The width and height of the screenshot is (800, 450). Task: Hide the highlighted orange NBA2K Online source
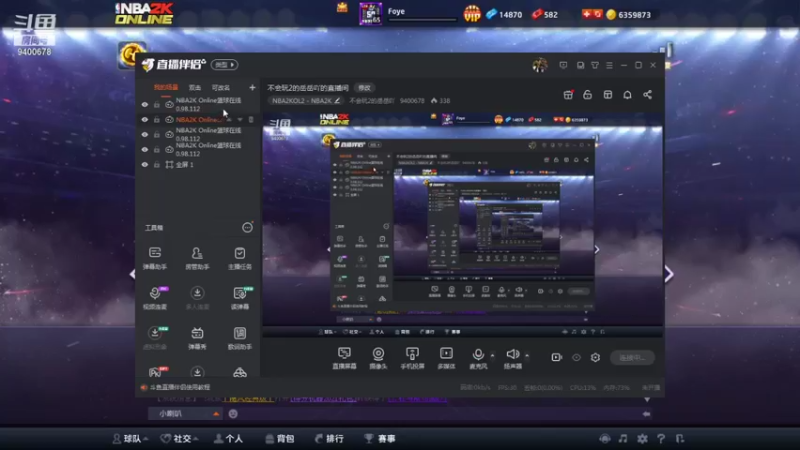(145, 119)
